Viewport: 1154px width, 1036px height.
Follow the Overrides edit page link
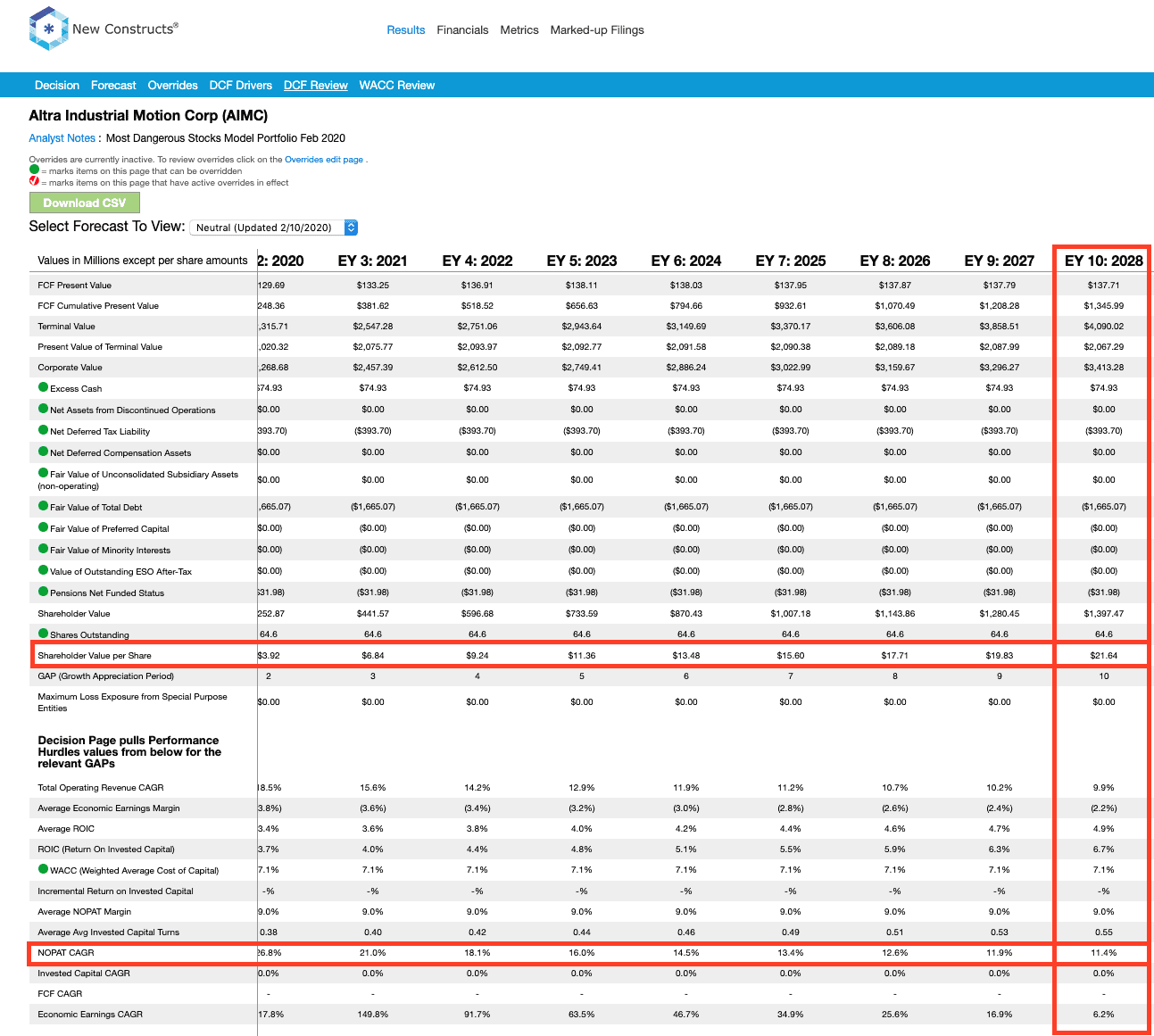coord(324,160)
